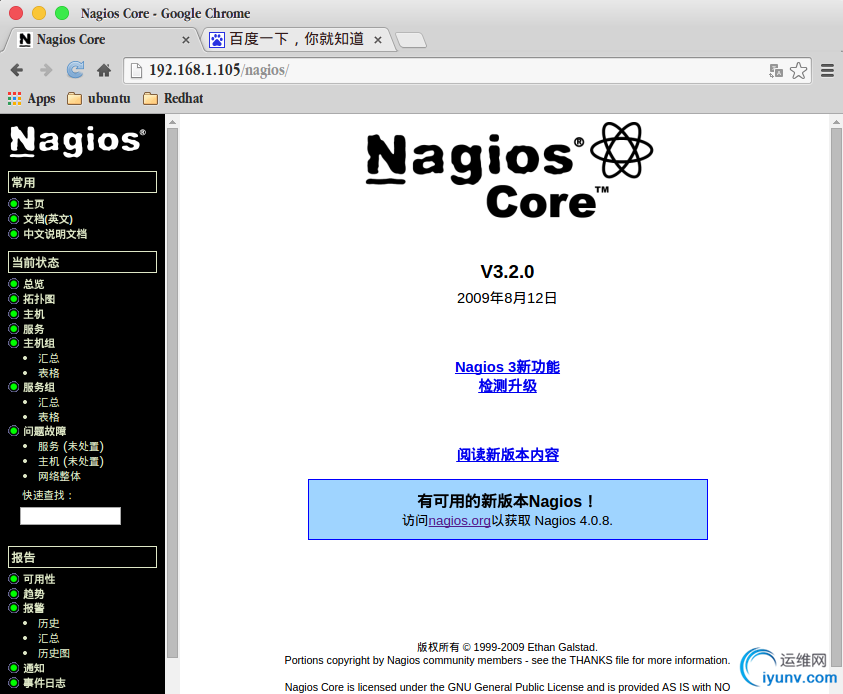Open 主机组 host groups
The height and width of the screenshot is (694, 843).
pos(39,343)
